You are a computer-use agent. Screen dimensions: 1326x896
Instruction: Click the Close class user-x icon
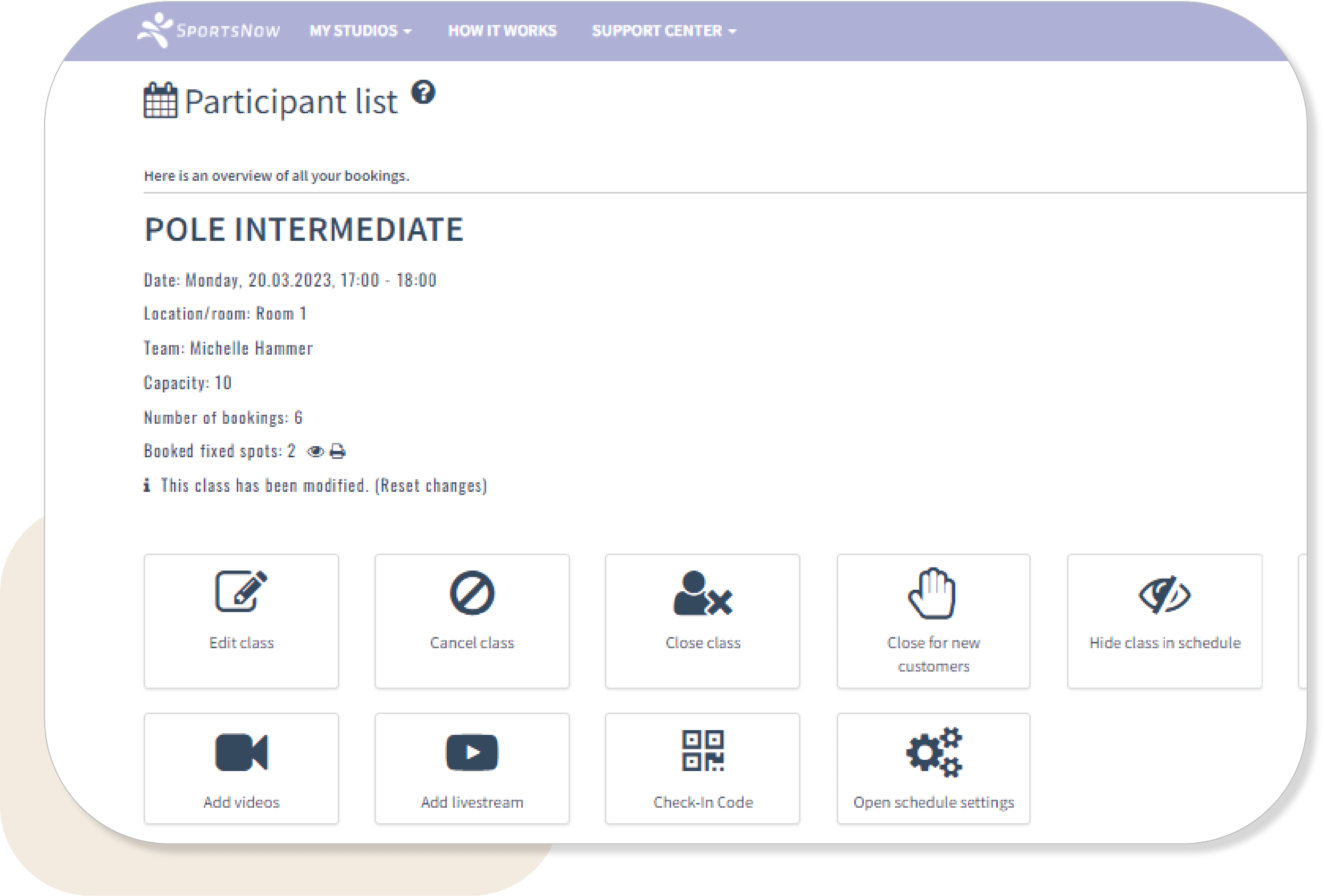coord(703,594)
